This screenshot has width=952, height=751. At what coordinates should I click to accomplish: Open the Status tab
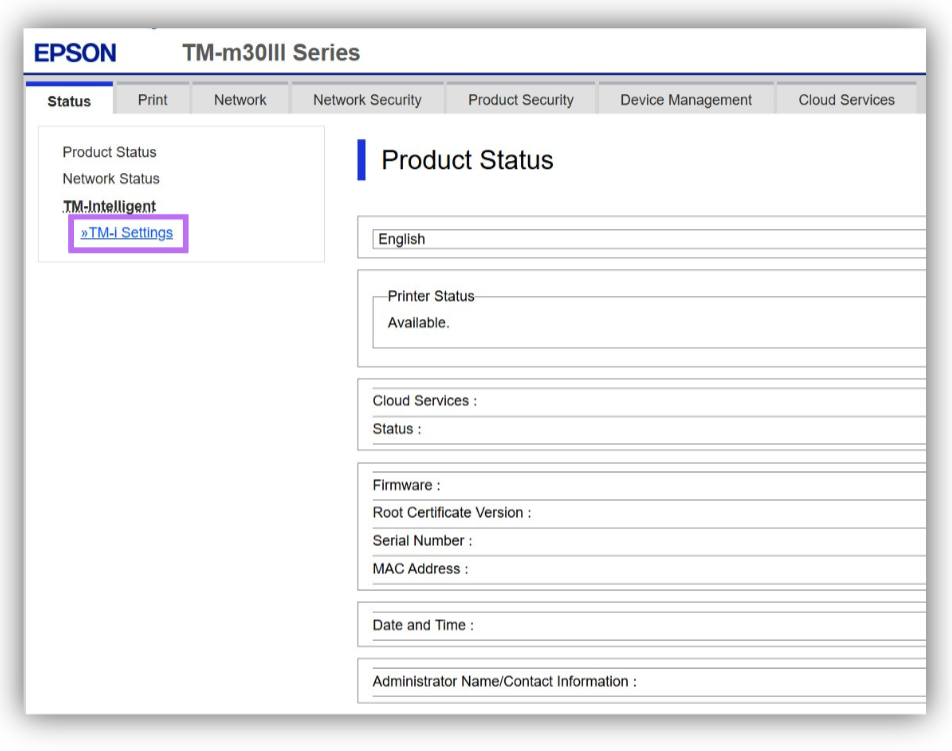pyautogui.click(x=69, y=99)
